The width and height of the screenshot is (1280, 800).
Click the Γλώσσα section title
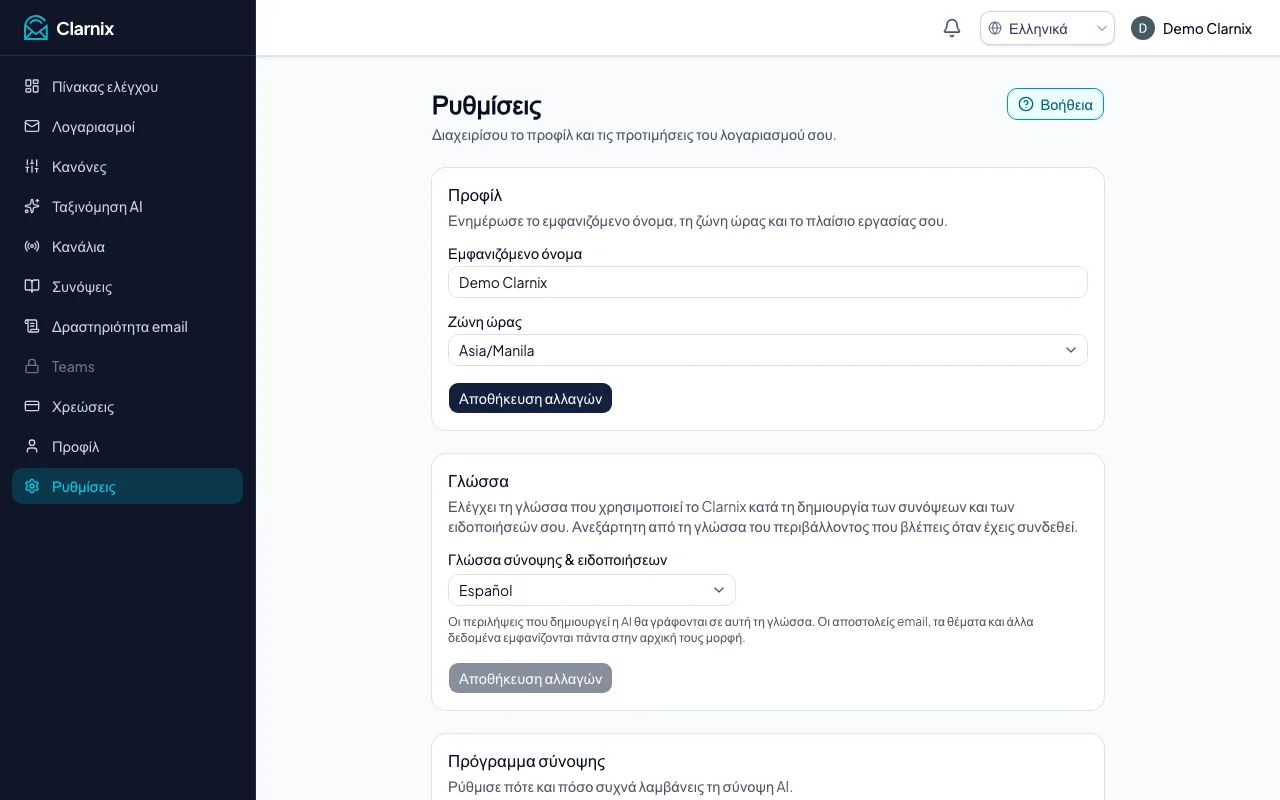pos(479,481)
